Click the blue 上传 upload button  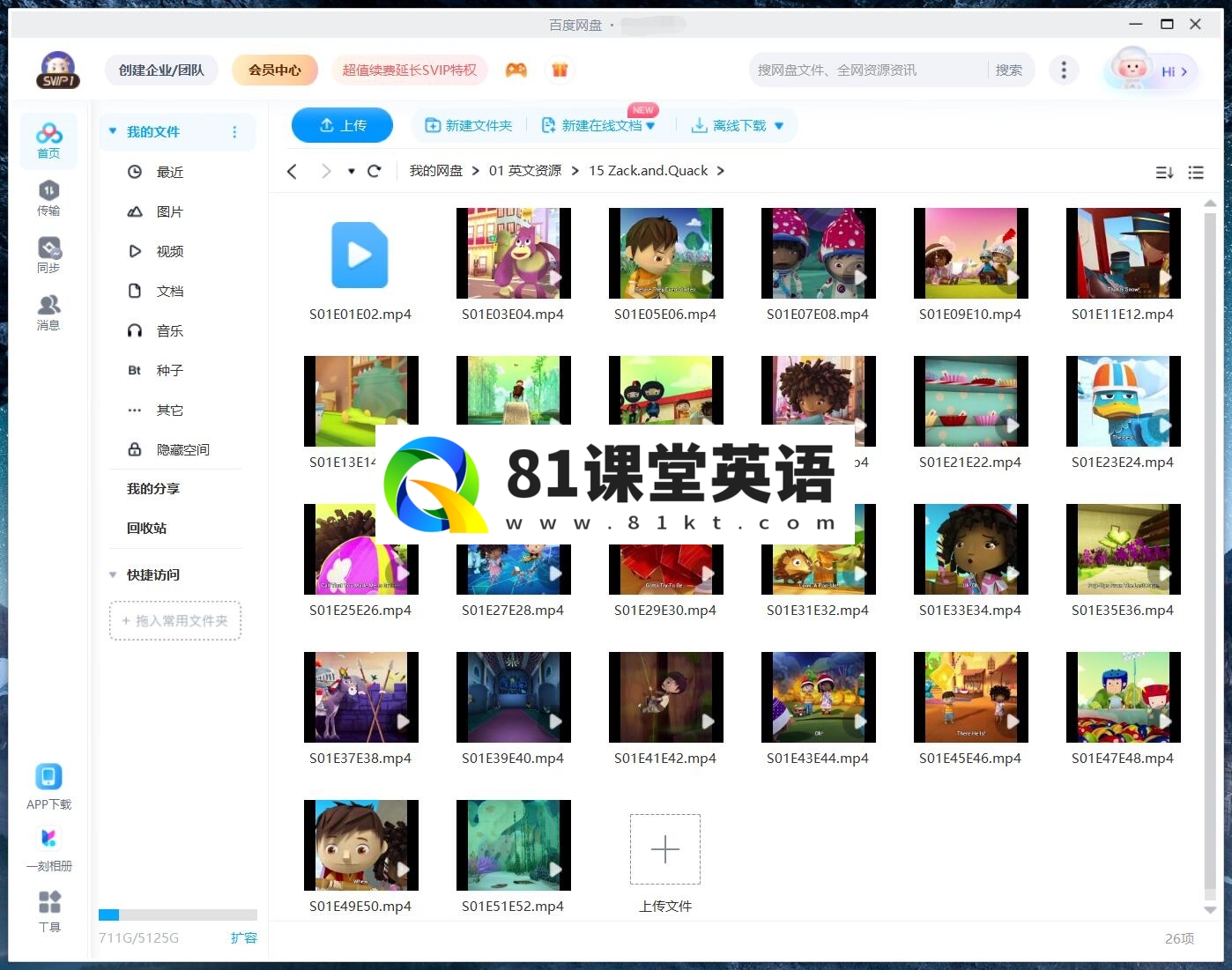tap(342, 125)
